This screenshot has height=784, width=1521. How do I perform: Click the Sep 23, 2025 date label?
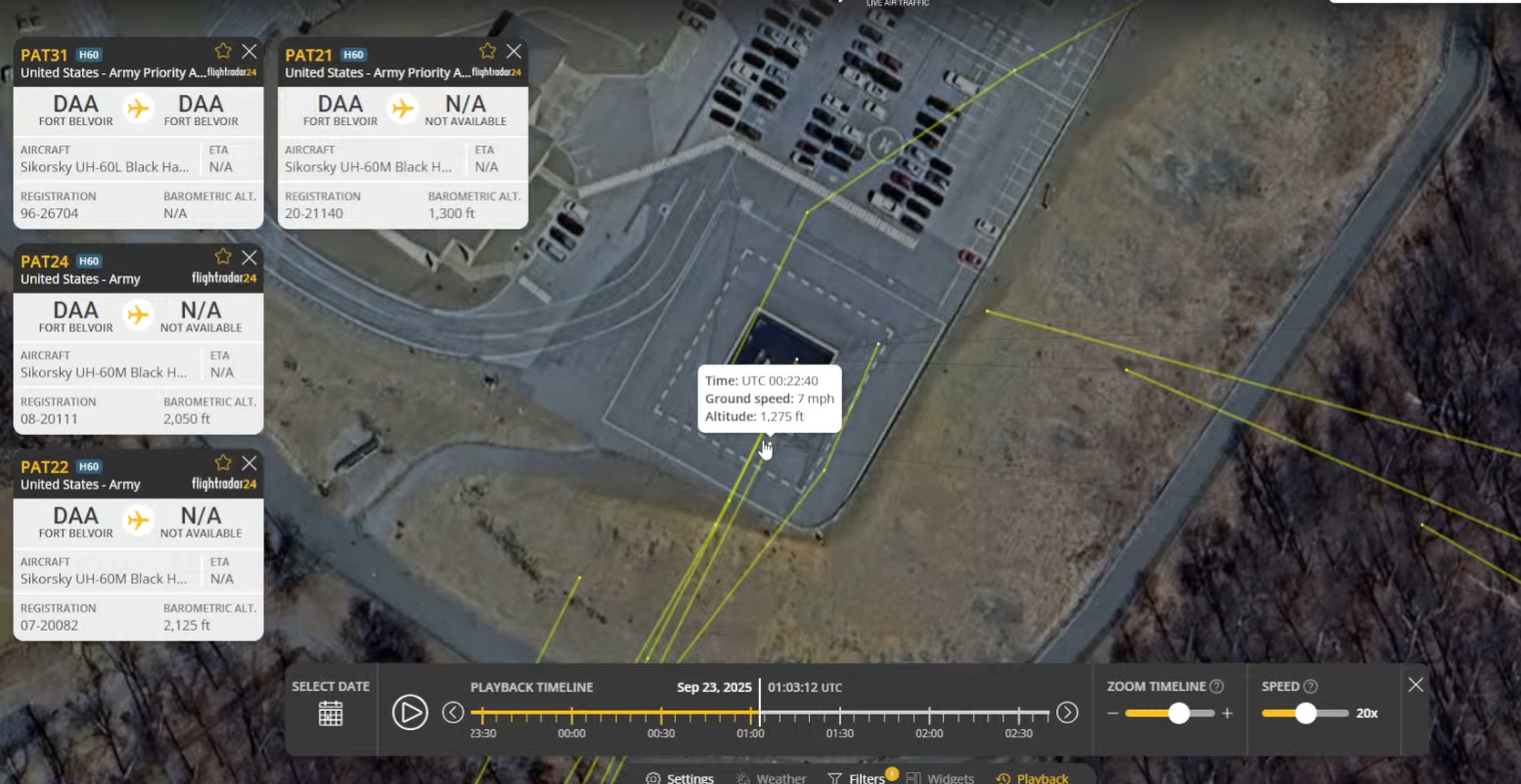point(714,687)
